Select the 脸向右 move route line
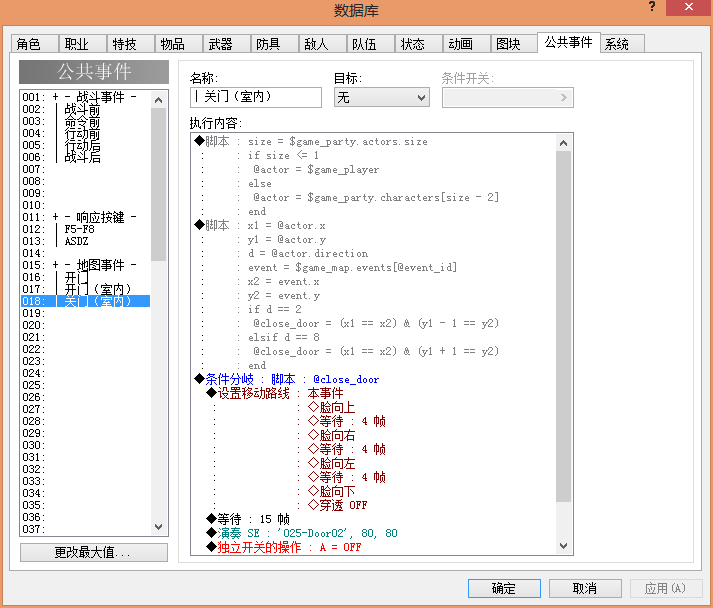This screenshot has height=608, width=713. click(374, 435)
